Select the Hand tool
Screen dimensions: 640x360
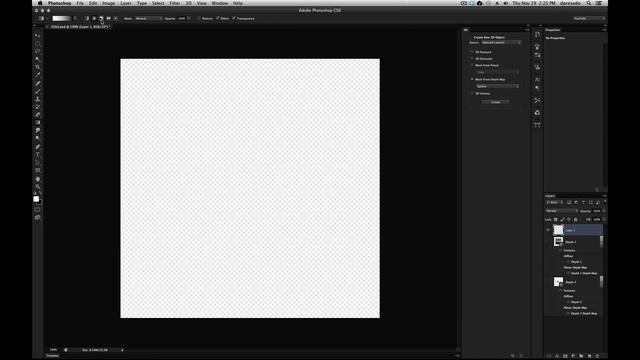[38, 179]
